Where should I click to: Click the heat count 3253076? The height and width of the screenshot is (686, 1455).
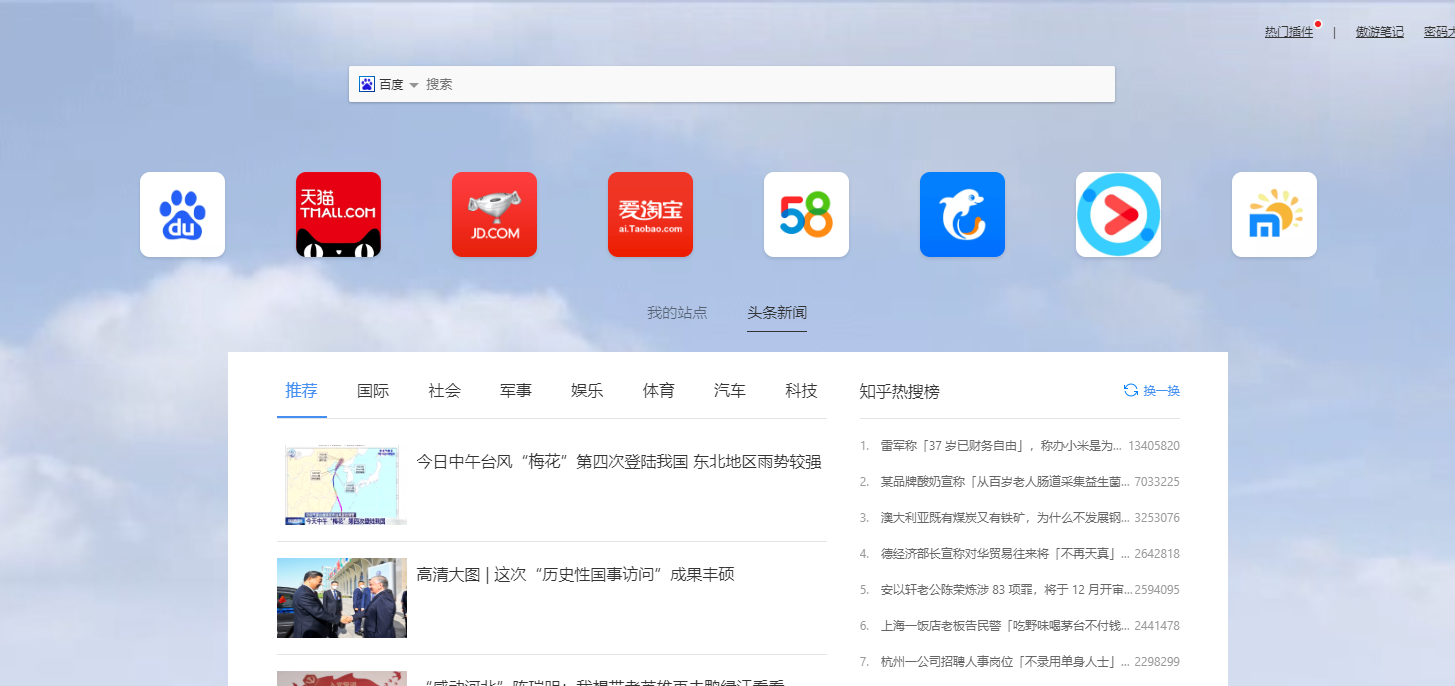coord(1157,517)
